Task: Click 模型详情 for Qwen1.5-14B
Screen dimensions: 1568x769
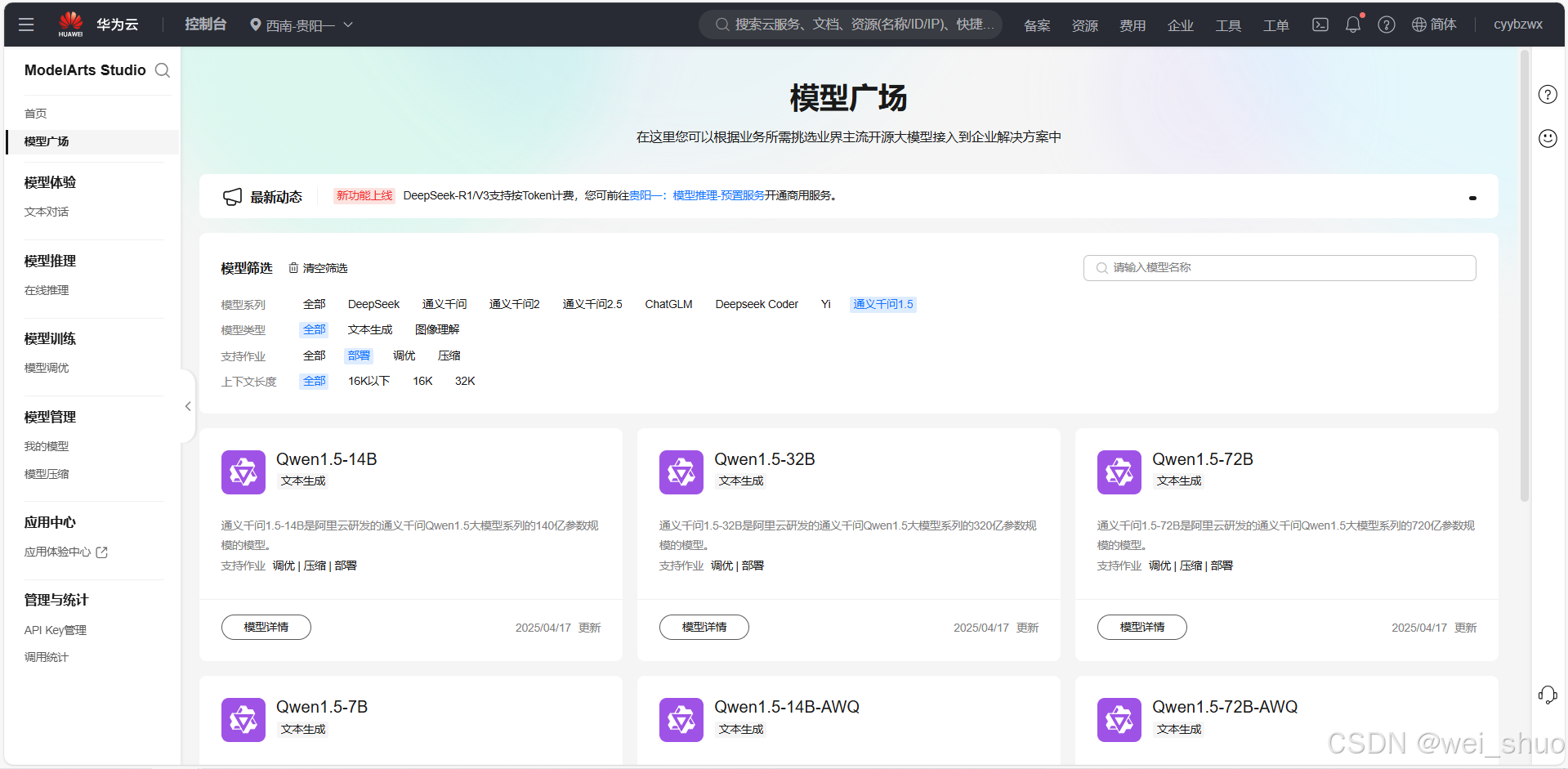Action: tap(266, 627)
